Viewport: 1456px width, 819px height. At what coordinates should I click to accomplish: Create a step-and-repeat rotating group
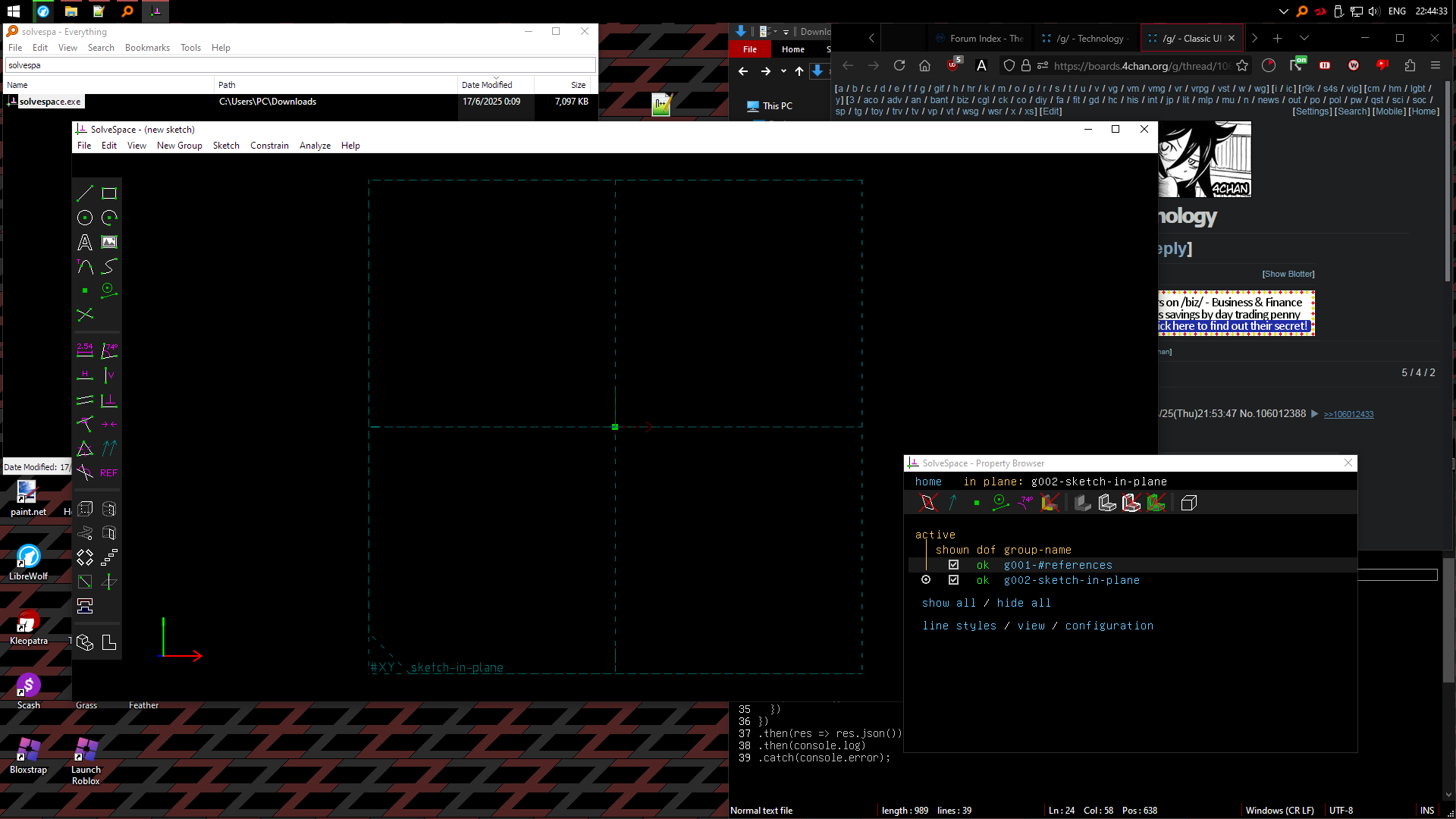[85, 557]
